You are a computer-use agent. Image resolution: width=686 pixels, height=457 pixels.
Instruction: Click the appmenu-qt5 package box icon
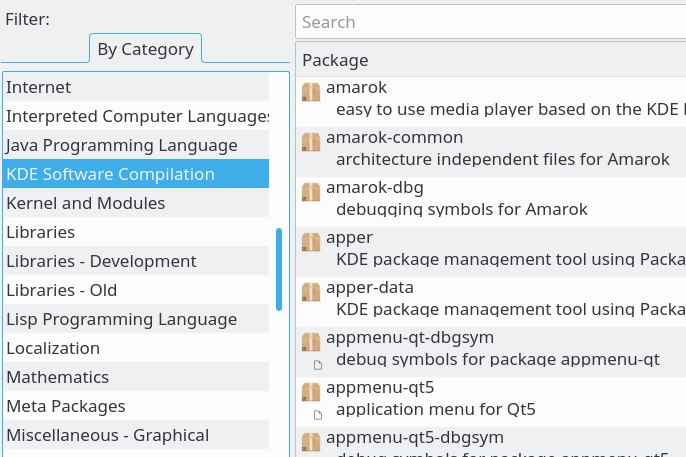[x=311, y=392]
